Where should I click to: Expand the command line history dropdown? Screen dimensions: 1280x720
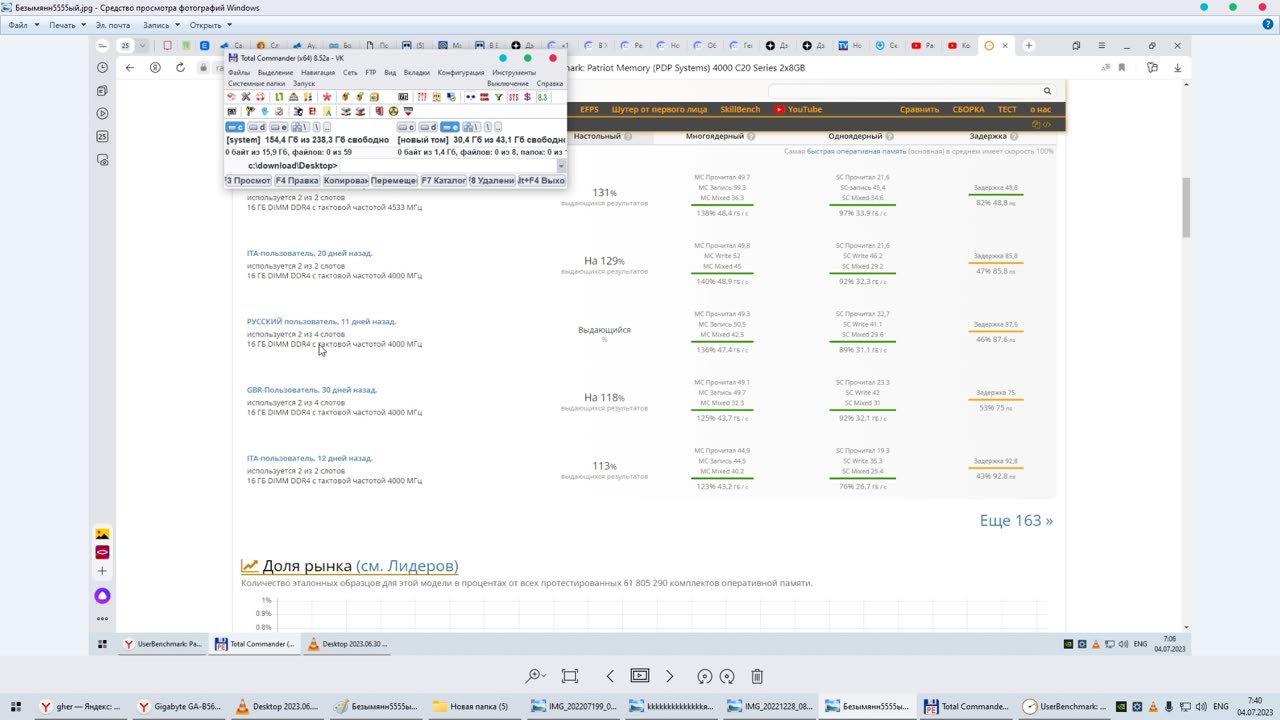(x=561, y=166)
